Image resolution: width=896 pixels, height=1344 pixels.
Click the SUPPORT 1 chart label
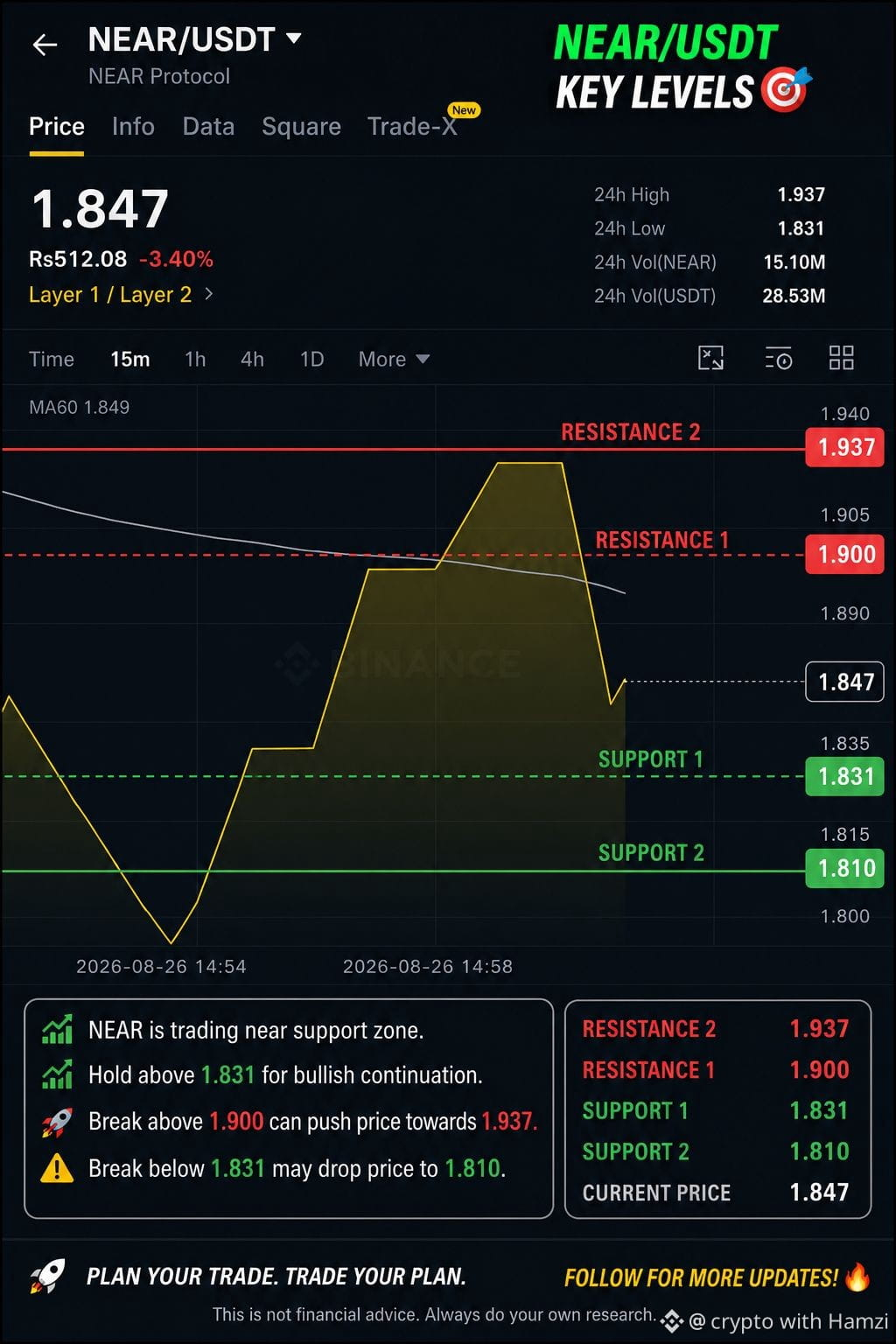click(x=650, y=759)
